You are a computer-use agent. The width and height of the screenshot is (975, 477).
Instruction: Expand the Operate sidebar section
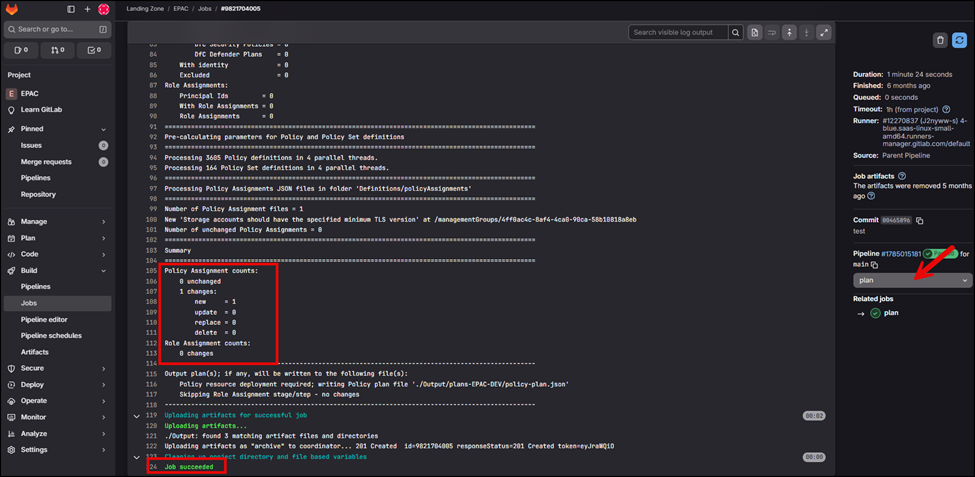58,401
